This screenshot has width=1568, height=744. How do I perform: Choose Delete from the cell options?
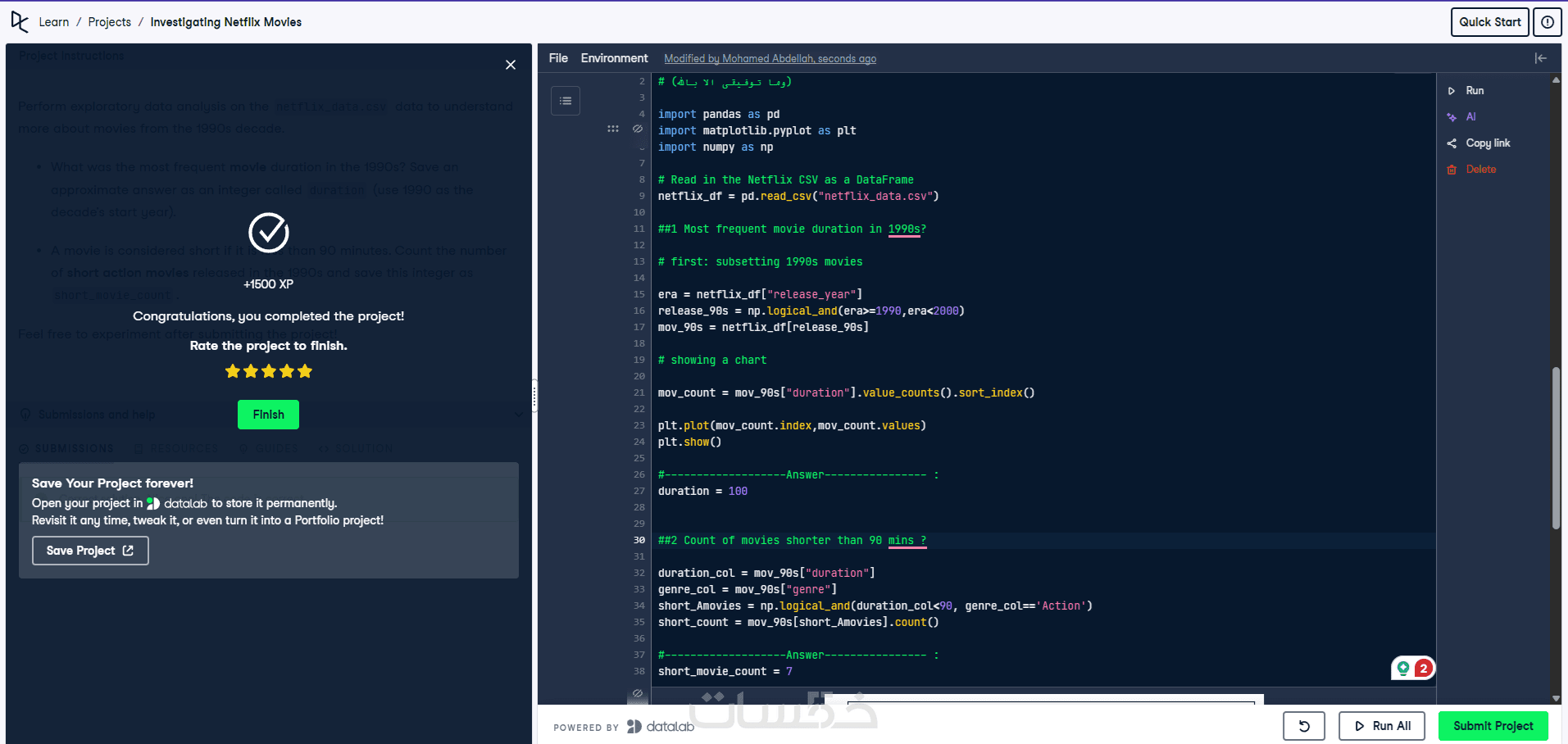(x=1481, y=170)
